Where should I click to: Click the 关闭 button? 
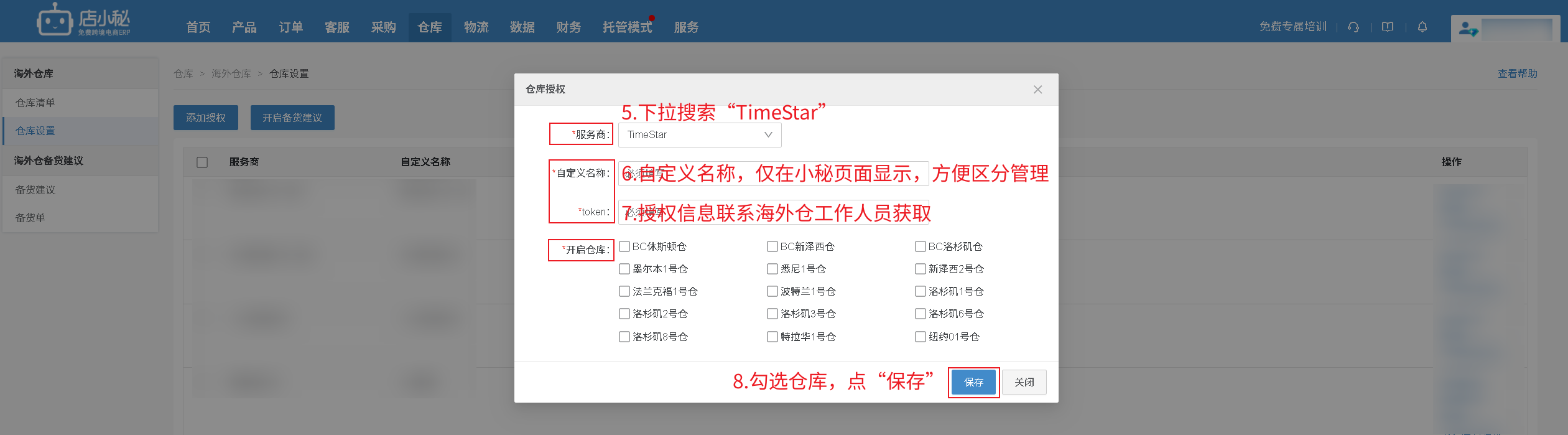click(1024, 382)
